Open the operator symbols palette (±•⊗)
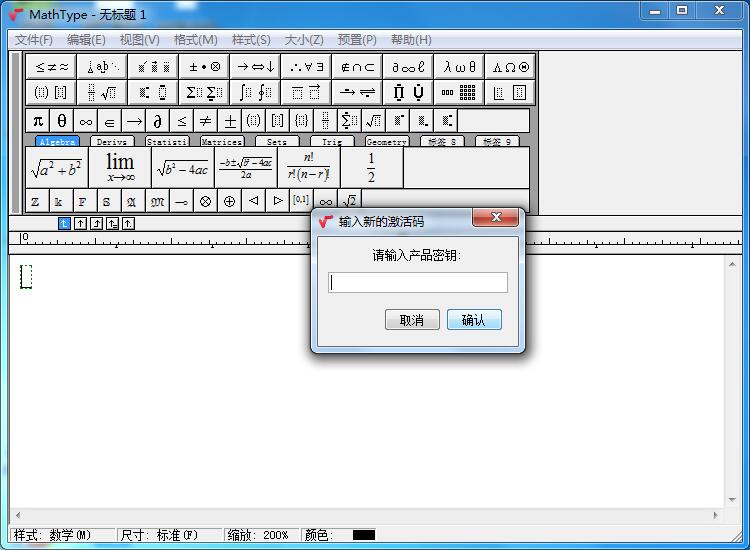 click(204, 67)
